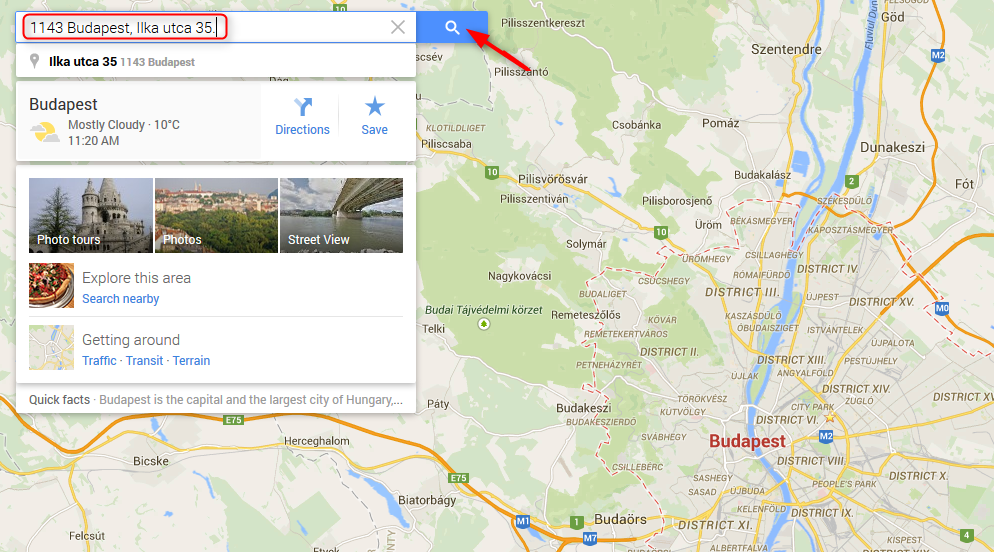
Task: Switch to Terrain view
Action: 191,361
